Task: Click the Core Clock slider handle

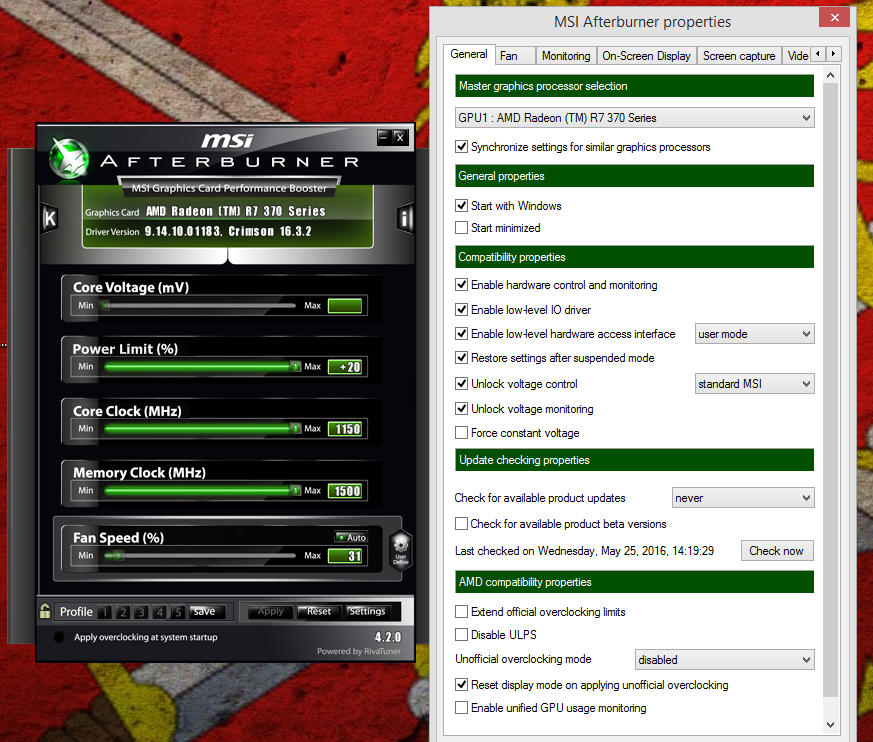Action: point(295,428)
